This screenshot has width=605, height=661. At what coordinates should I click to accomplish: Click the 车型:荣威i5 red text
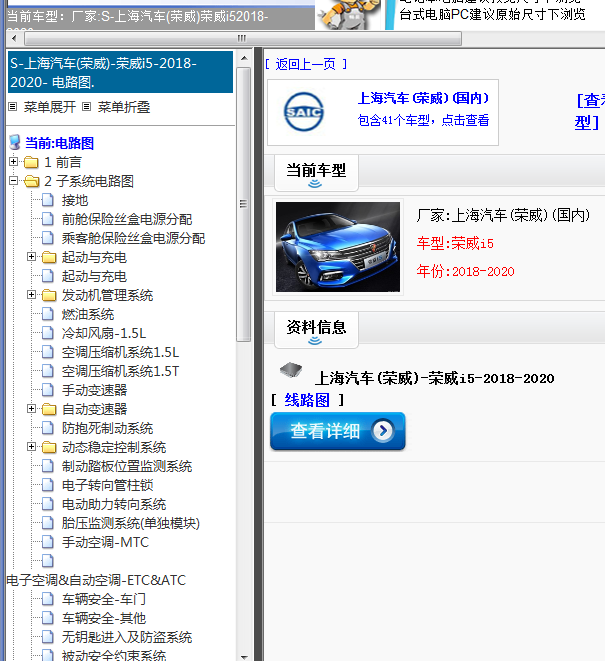click(455, 243)
